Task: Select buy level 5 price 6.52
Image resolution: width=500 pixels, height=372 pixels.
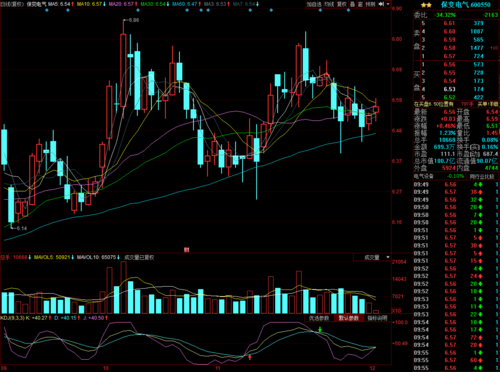Action: (x=449, y=97)
